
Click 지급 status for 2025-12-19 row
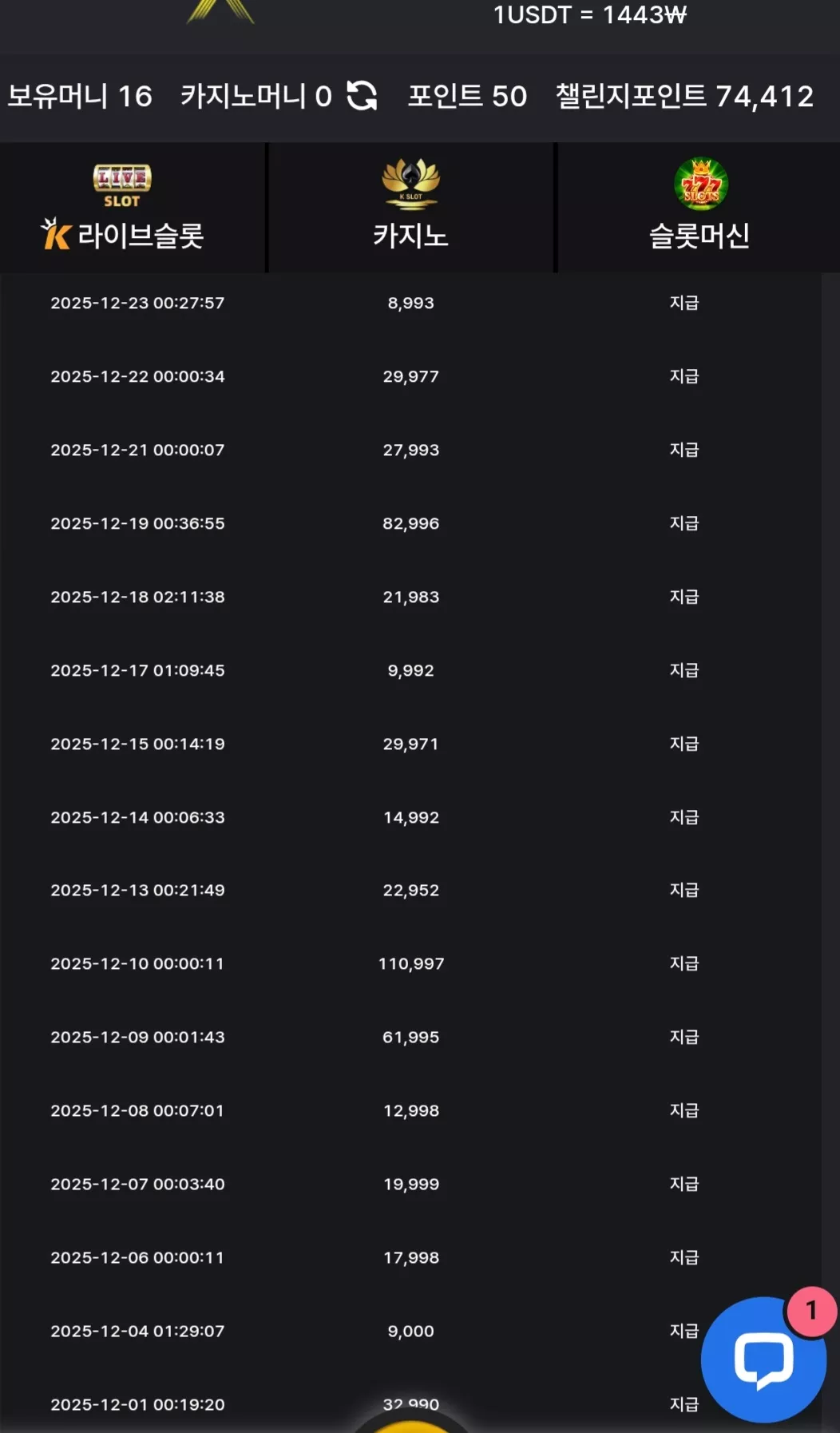pyautogui.click(x=684, y=523)
